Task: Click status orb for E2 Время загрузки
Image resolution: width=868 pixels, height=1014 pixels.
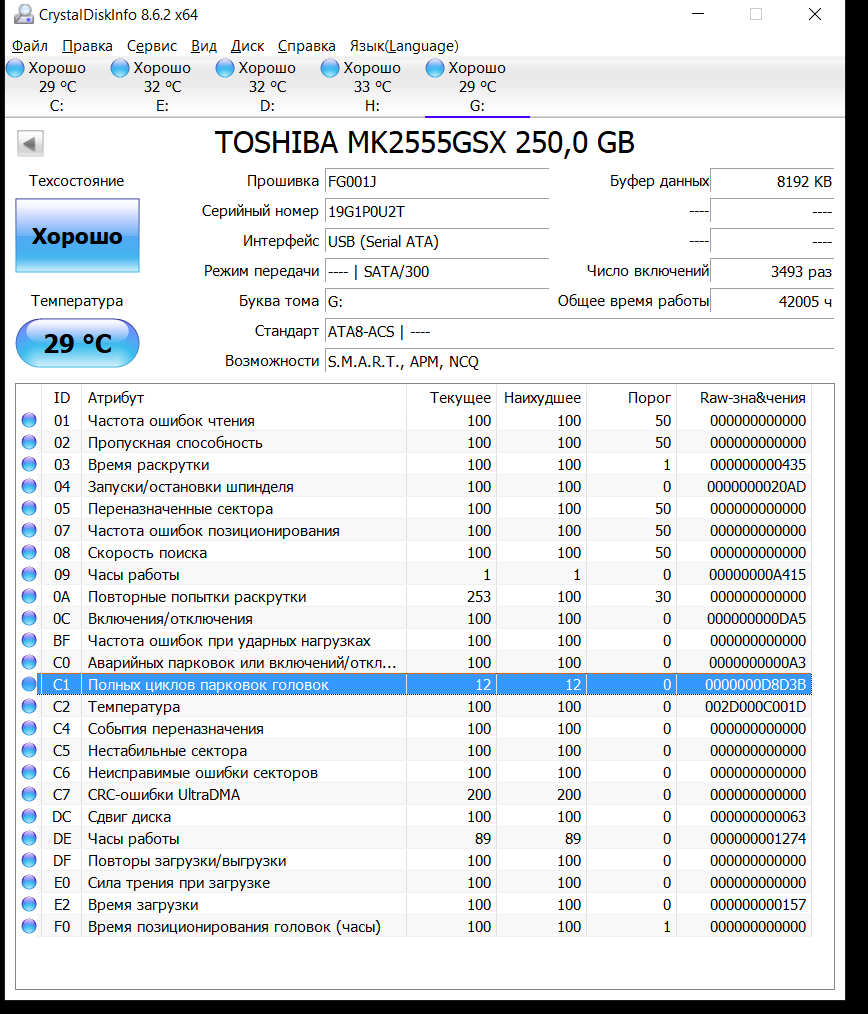Action: coord(29,904)
